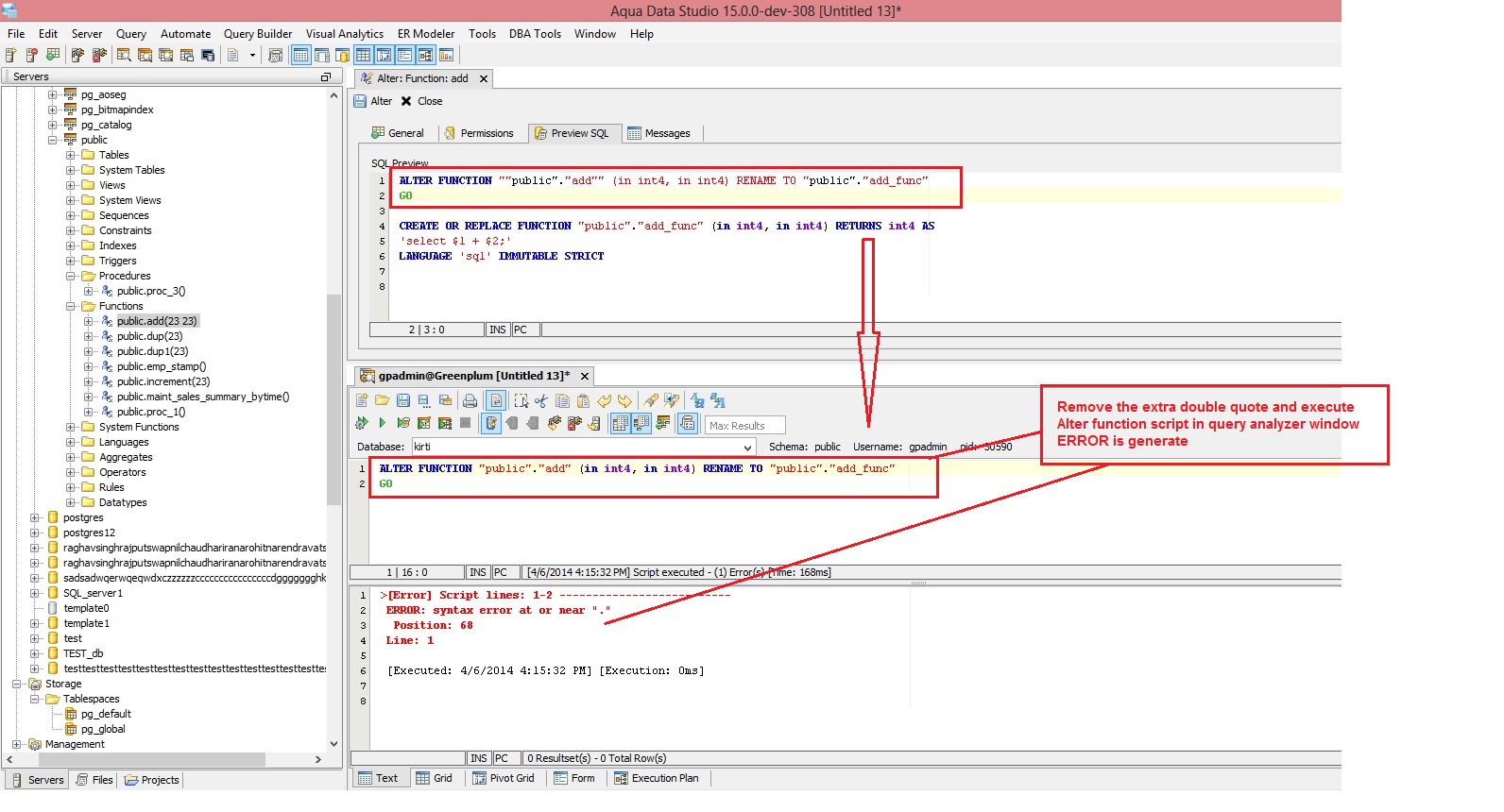Expand the pg_catalog schema node
The width and height of the screenshot is (1504, 812).
(x=53, y=125)
